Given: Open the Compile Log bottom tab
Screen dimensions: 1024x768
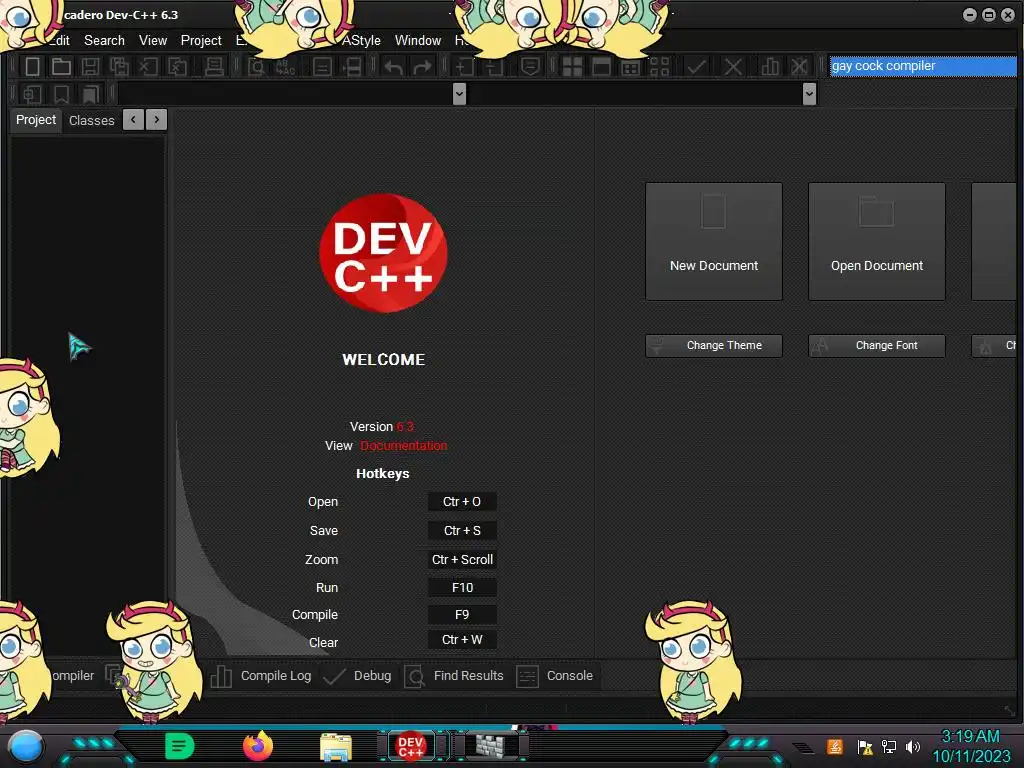Looking at the screenshot, I should [x=262, y=676].
